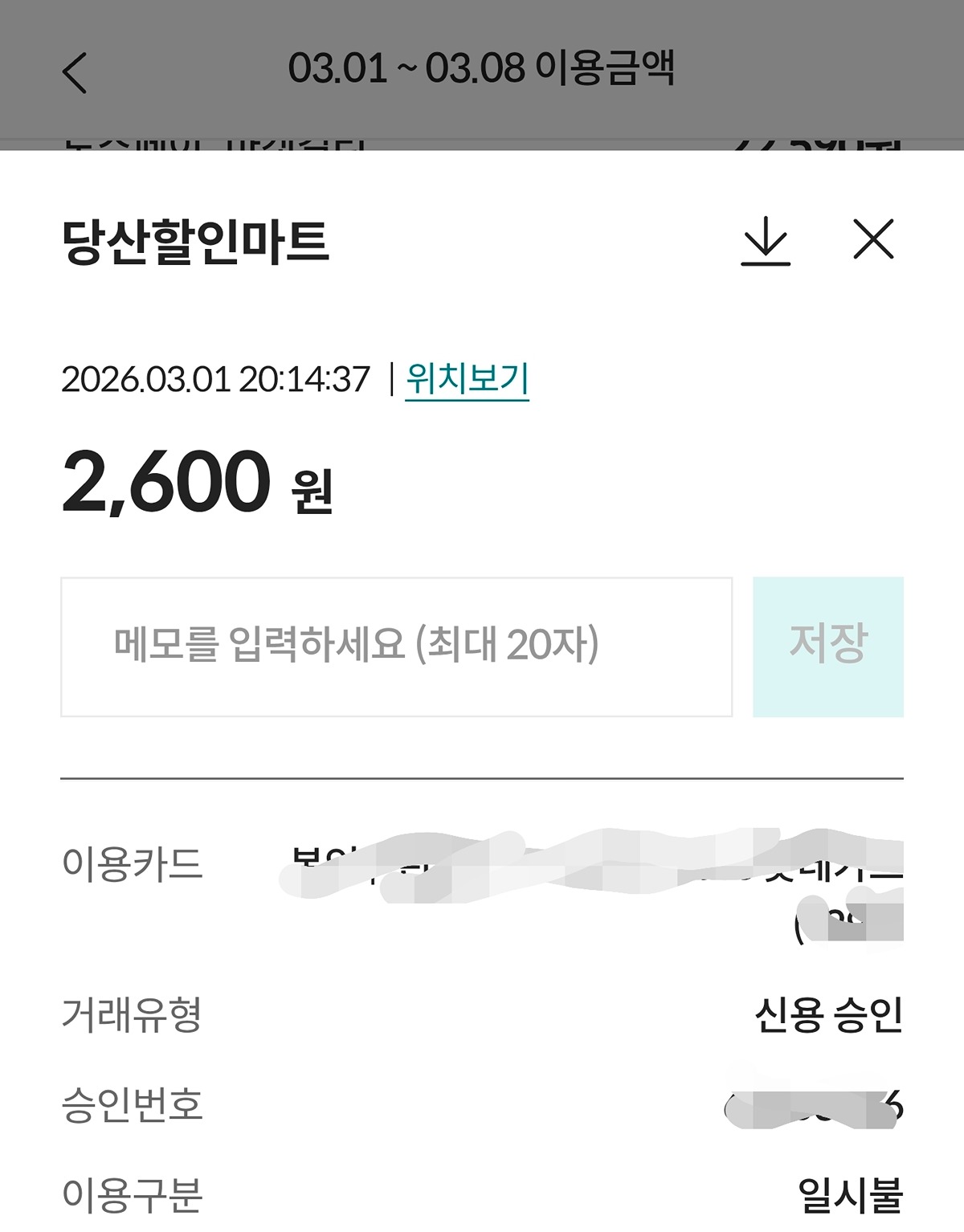Tap the masked card number in parentheses

pos(849,924)
